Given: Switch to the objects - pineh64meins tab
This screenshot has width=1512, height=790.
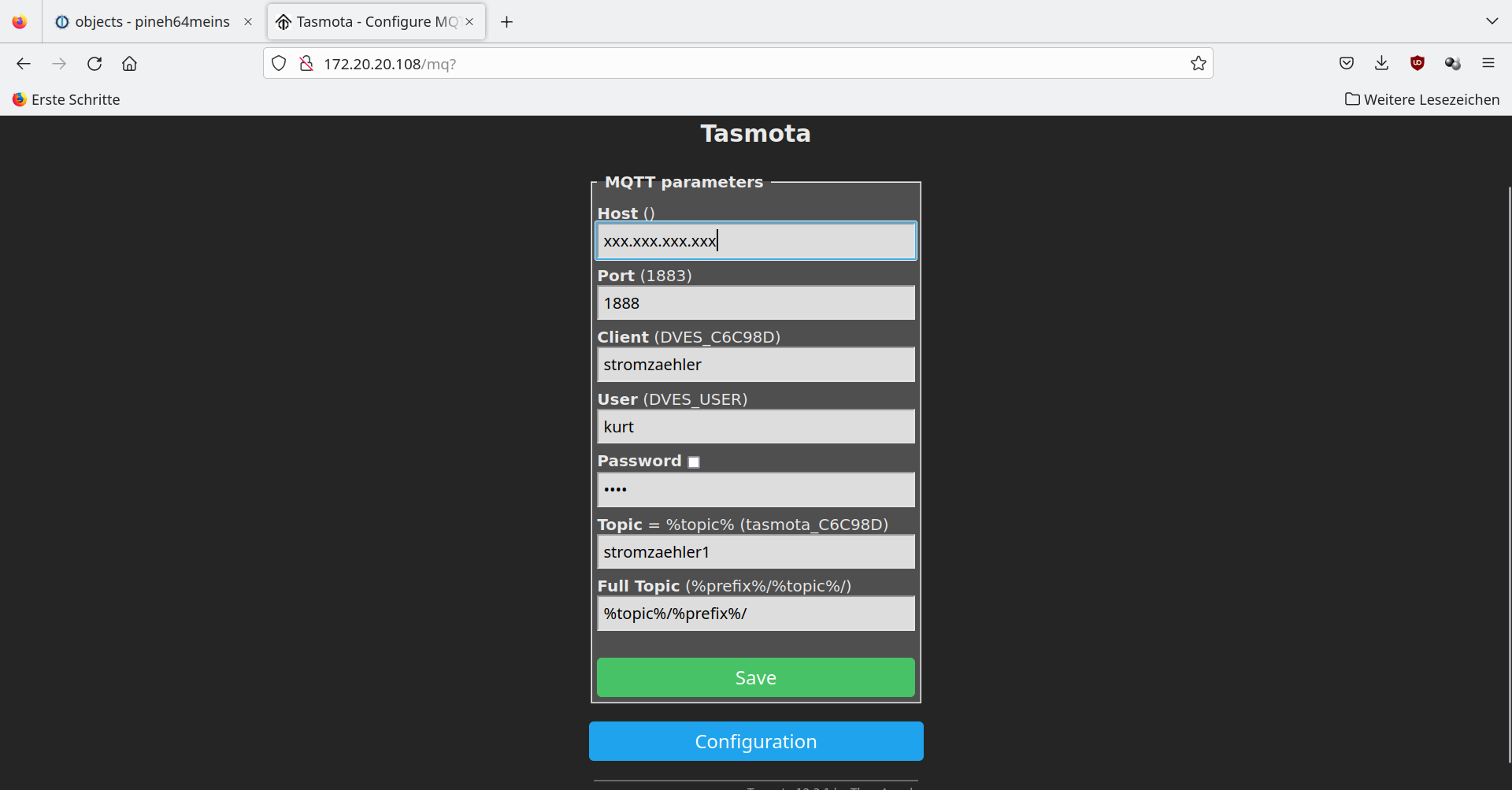Looking at the screenshot, I should [153, 22].
